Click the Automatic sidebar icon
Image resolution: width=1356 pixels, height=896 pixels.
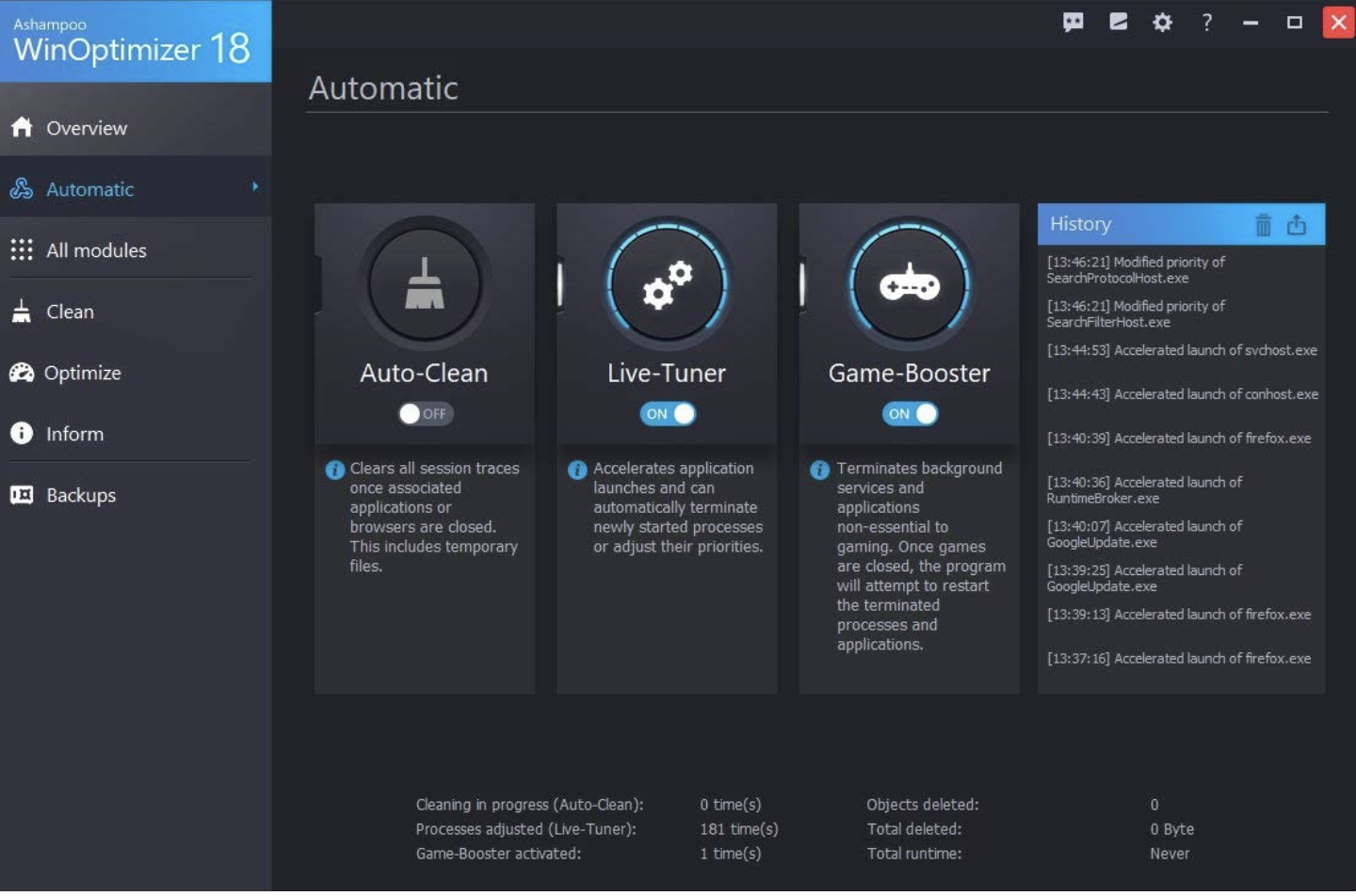(x=22, y=188)
